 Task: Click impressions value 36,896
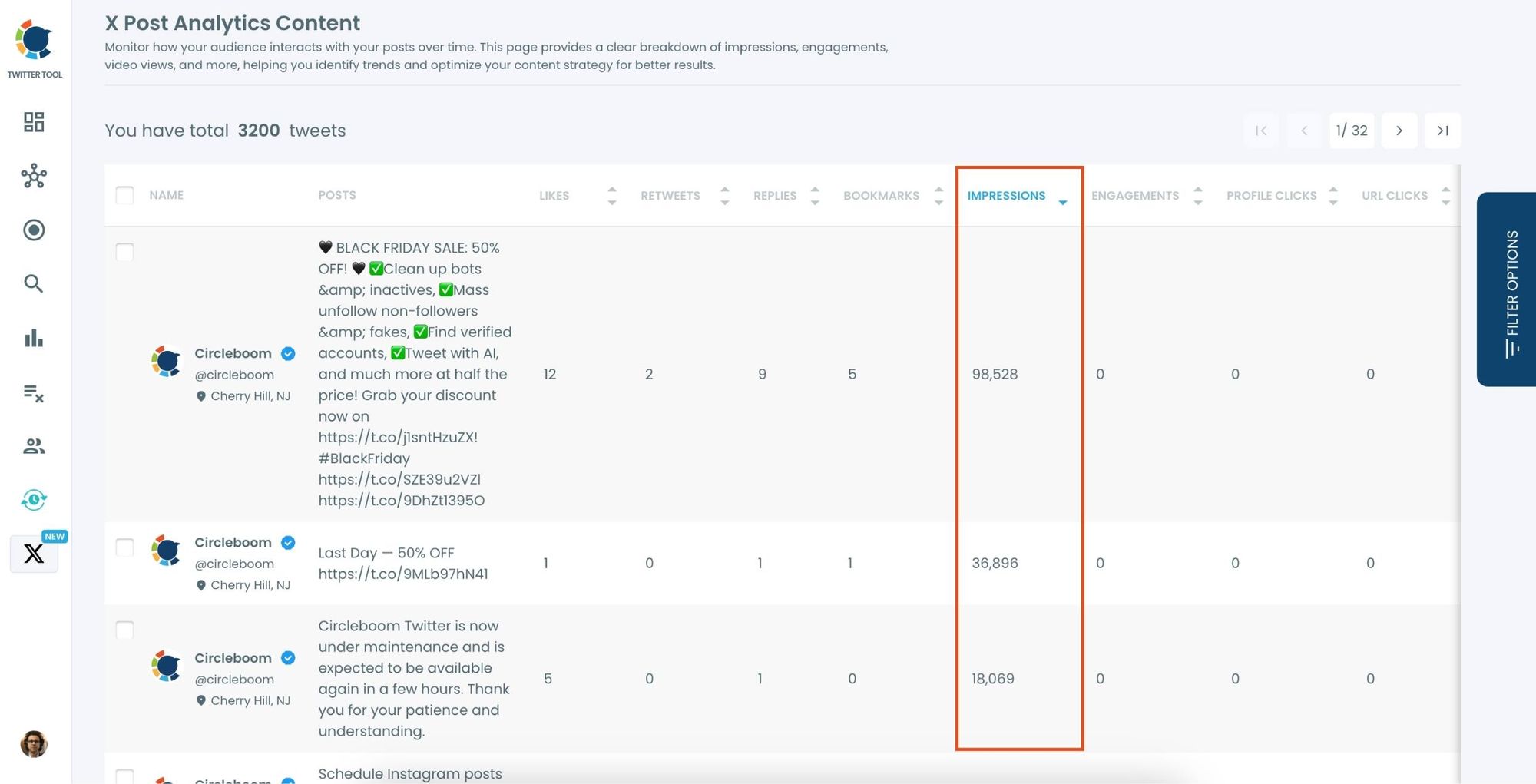(995, 563)
